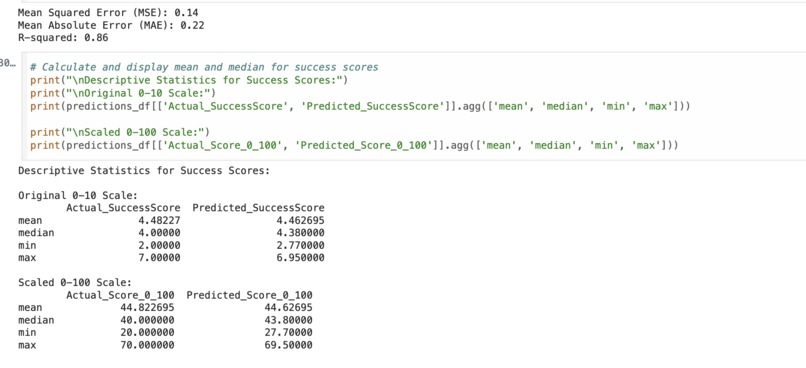Click the Predicted_Score_0_100 column header in output table

point(249,296)
